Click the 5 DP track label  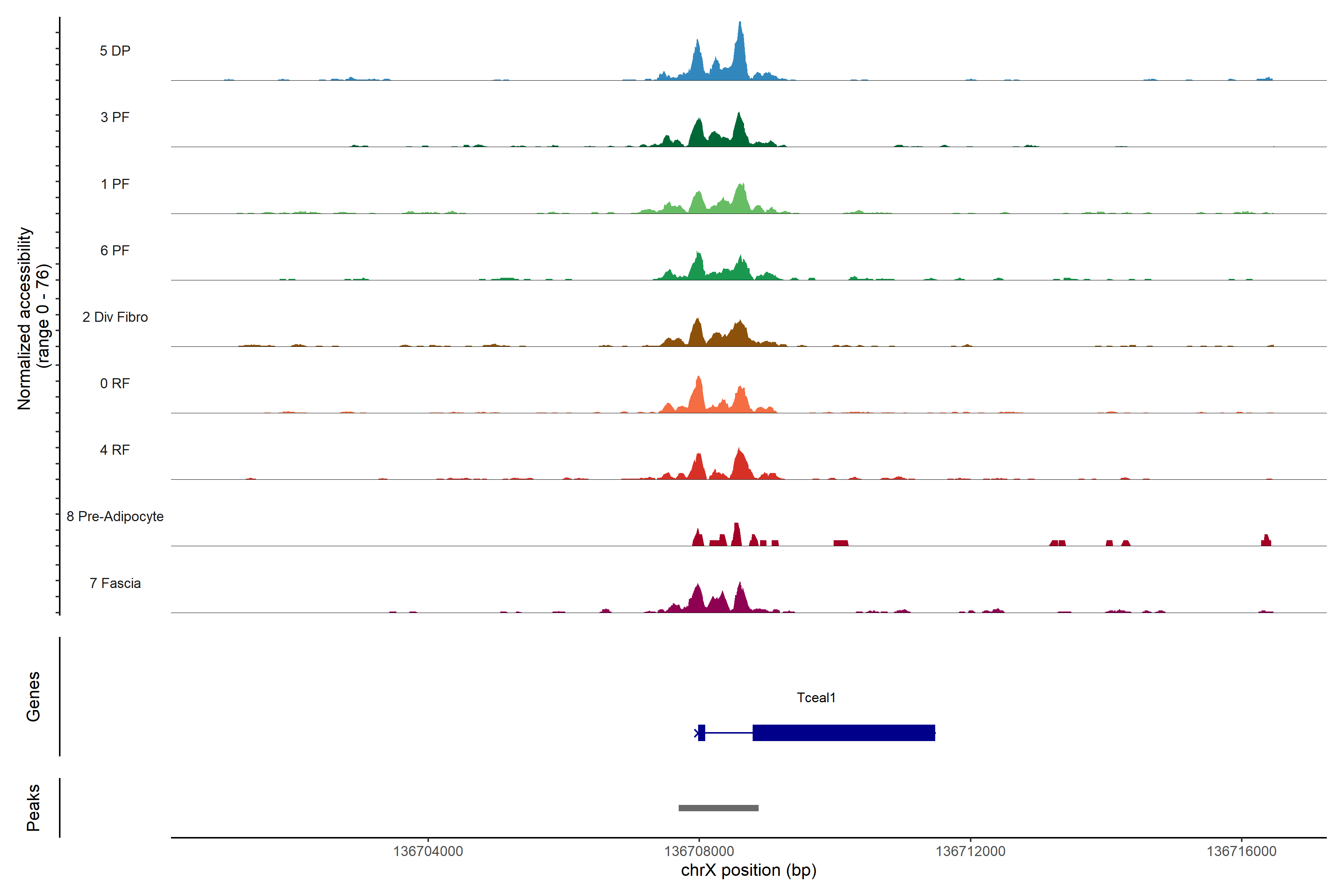pyautogui.click(x=115, y=51)
